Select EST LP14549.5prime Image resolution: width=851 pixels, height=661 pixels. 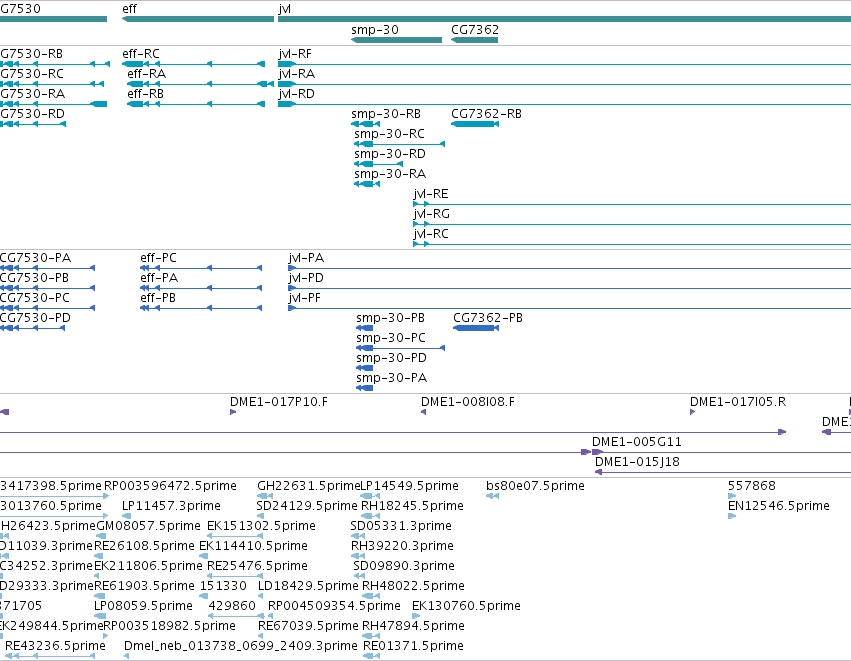coord(370,497)
